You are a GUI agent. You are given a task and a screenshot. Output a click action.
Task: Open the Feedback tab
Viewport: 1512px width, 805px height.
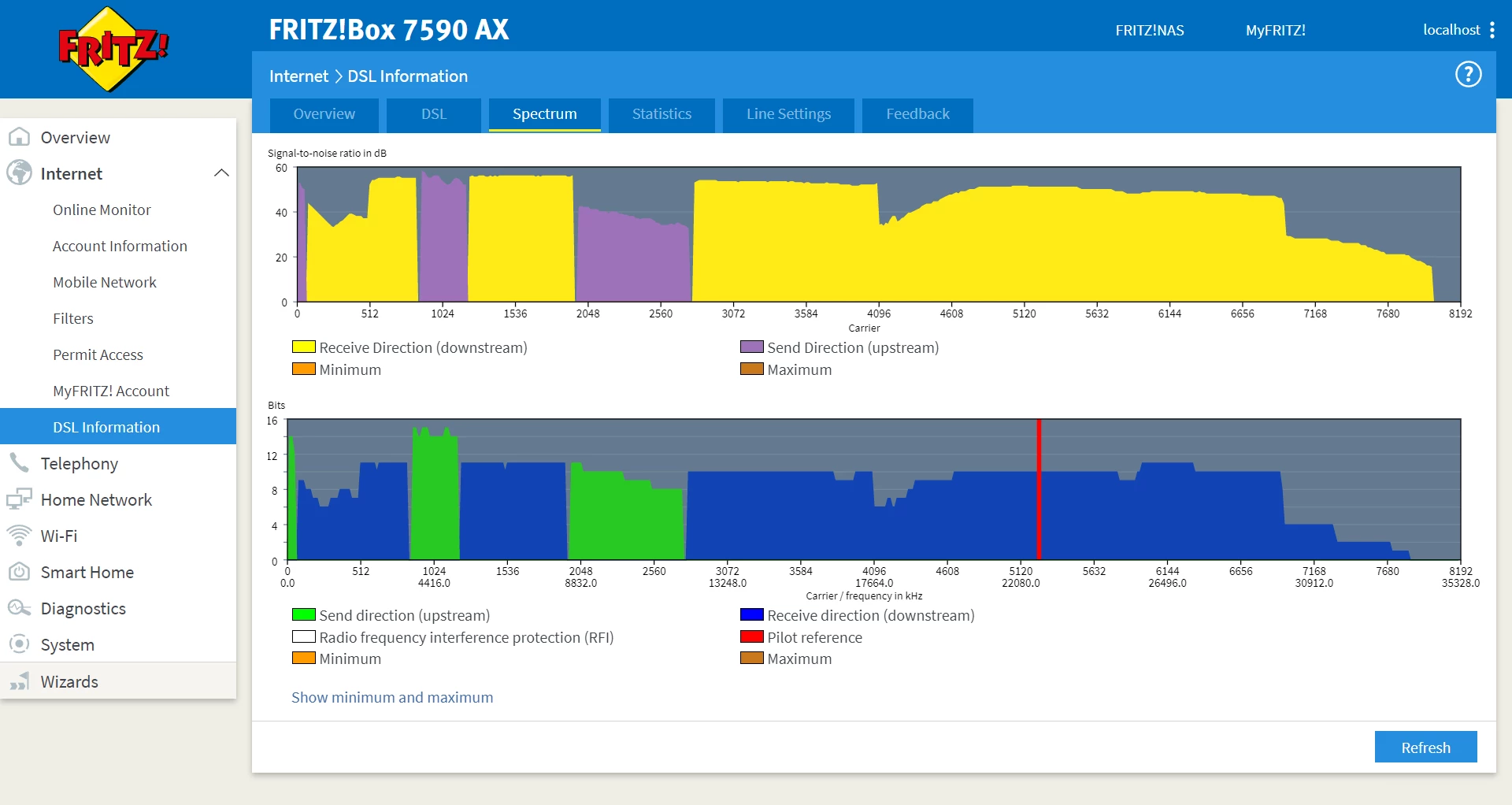(x=917, y=115)
